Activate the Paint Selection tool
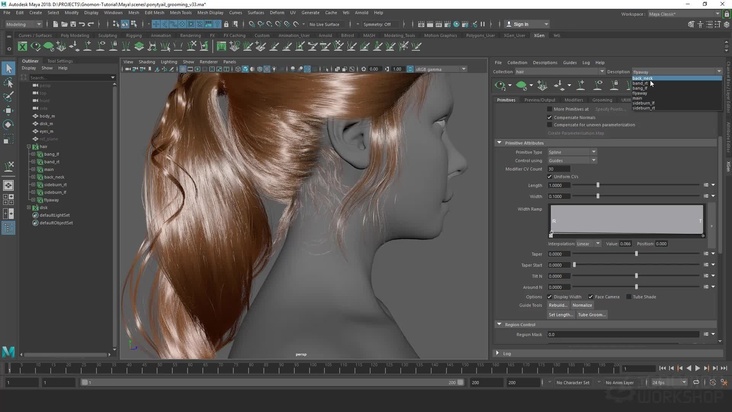The image size is (732, 412). pyautogui.click(x=8, y=97)
